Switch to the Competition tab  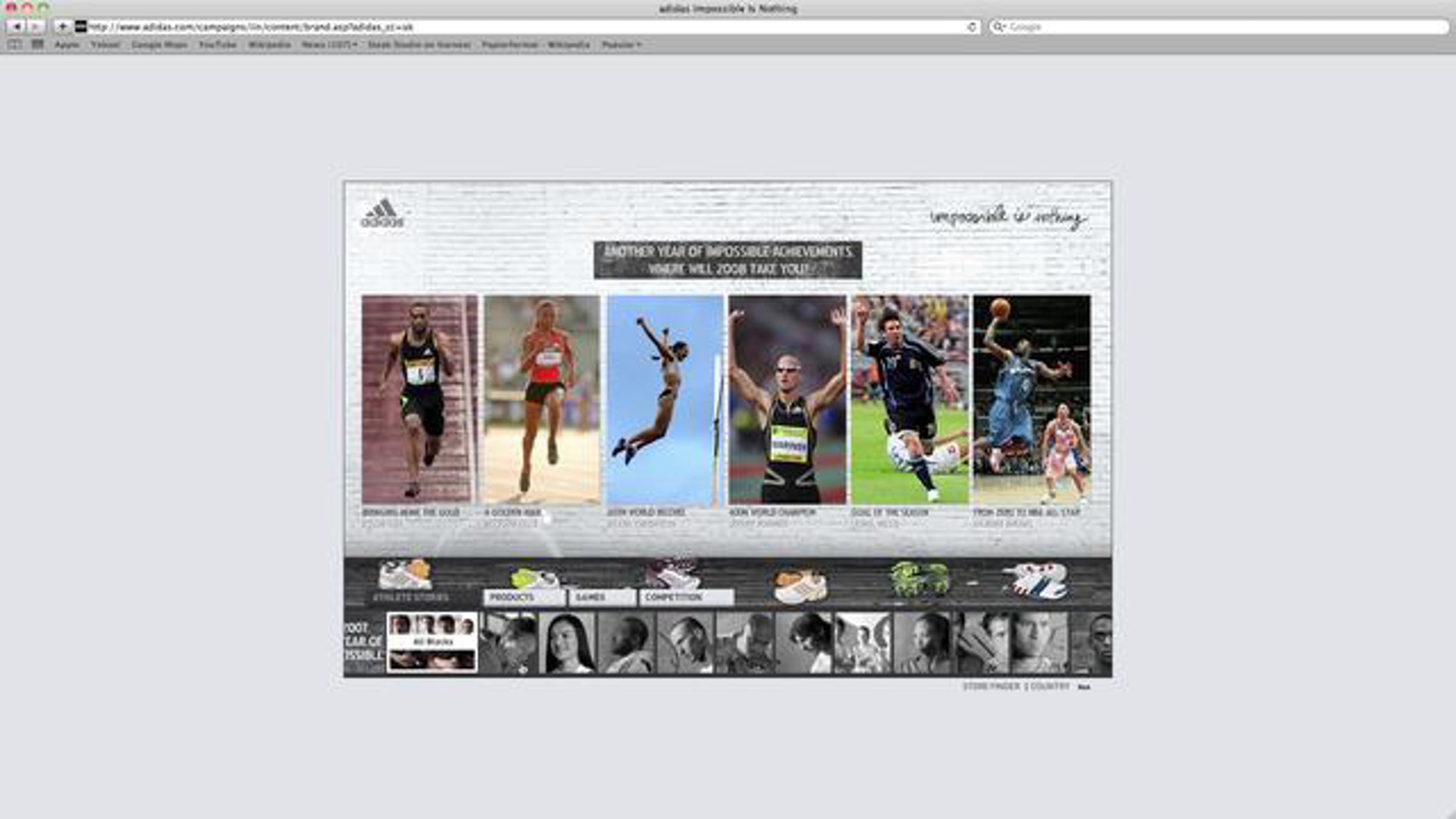click(x=686, y=598)
